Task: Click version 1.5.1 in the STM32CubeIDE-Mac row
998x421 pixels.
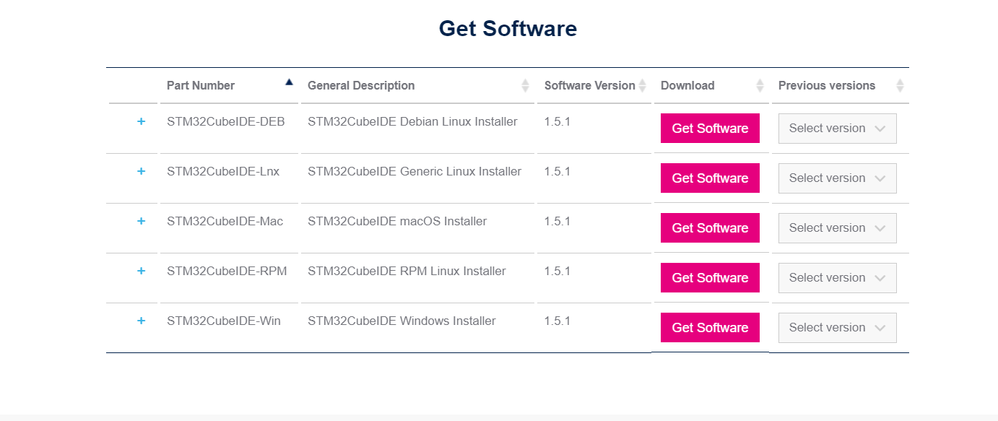Action: tap(557, 221)
